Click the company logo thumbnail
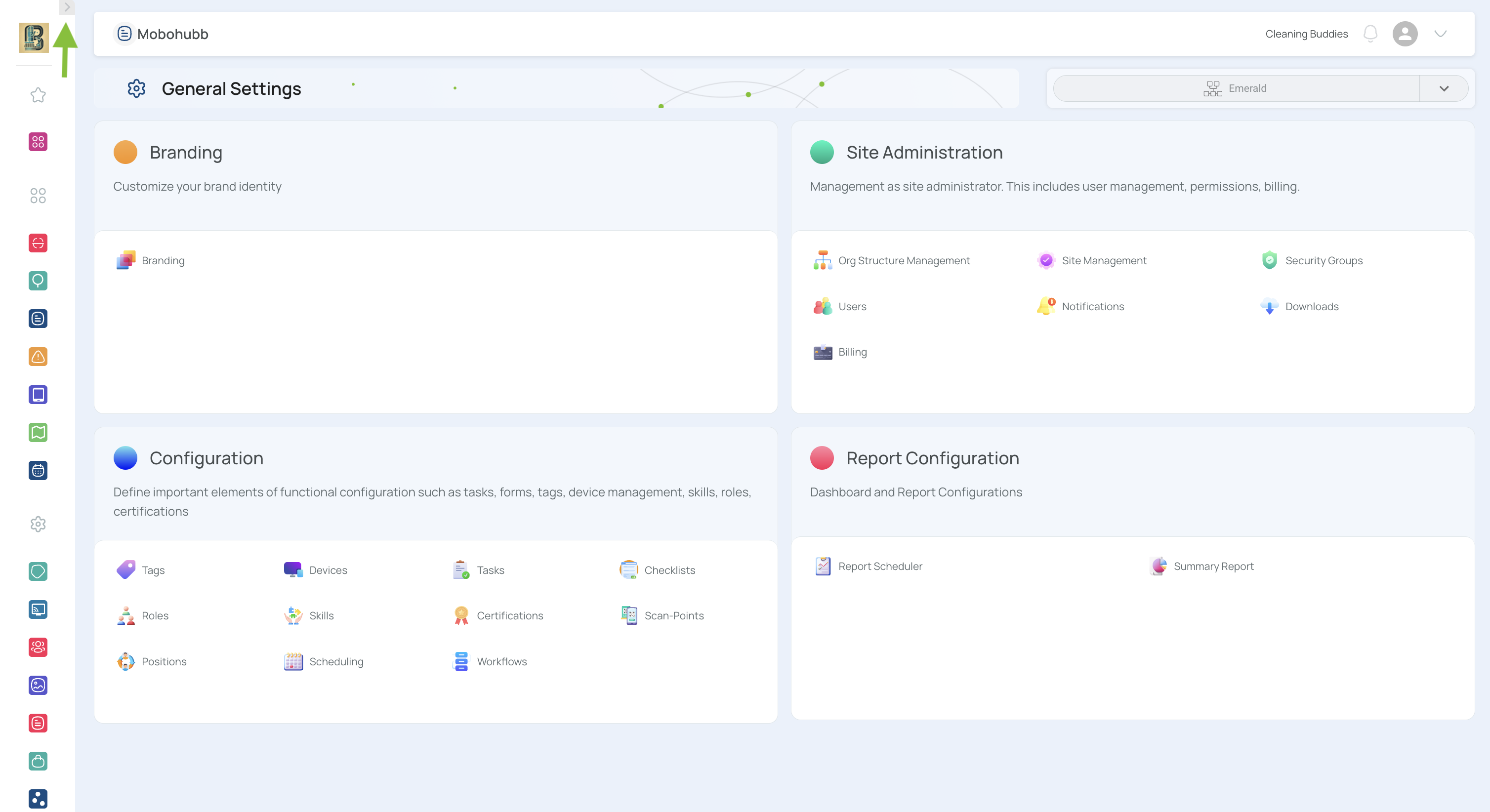This screenshot has width=1490, height=812. tap(34, 38)
